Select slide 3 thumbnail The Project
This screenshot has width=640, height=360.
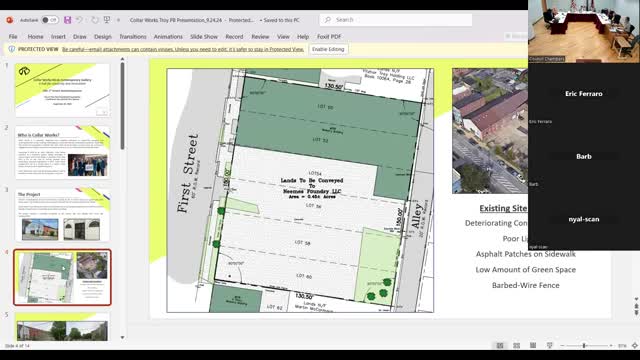(62, 215)
